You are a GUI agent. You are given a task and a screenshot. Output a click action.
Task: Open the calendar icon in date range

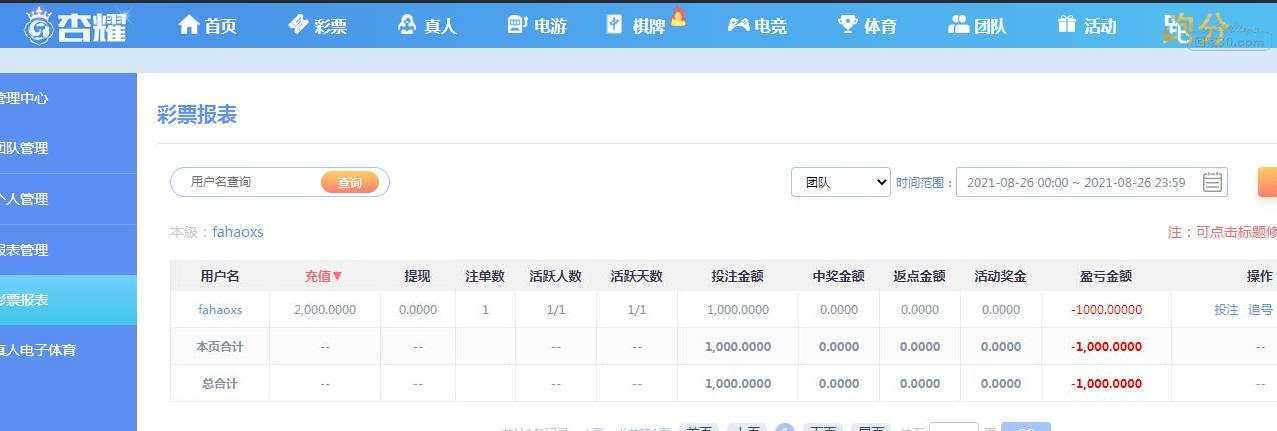tap(1212, 182)
